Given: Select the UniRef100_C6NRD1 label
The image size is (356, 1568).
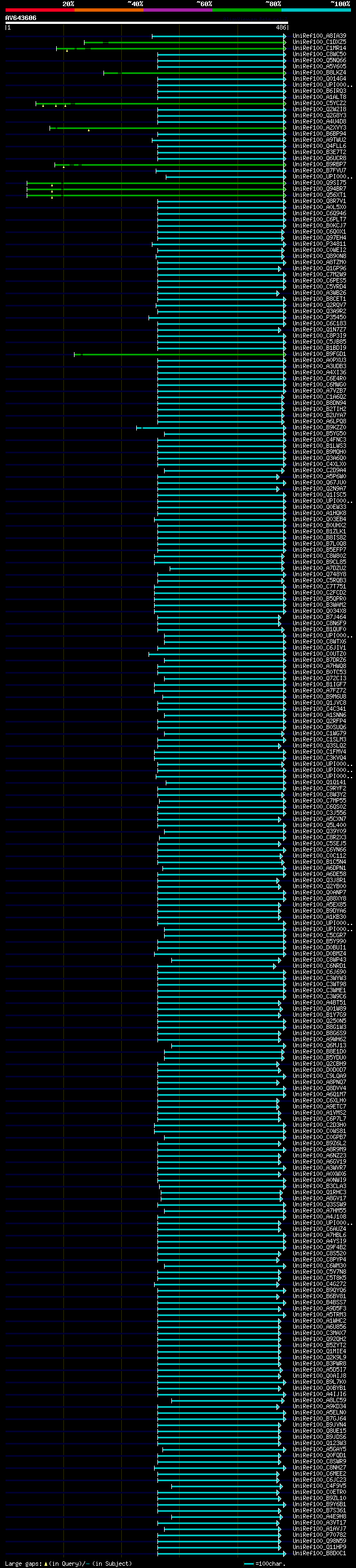Looking at the screenshot, I should 319,966.
